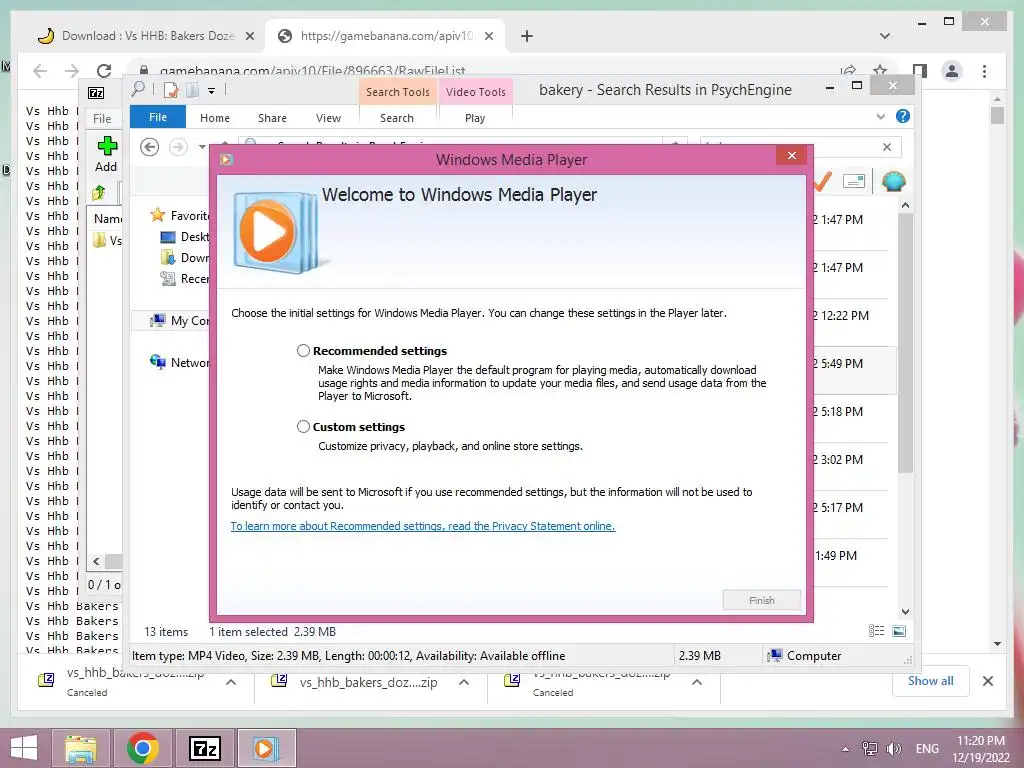Go back in Chrome

(x=40, y=71)
